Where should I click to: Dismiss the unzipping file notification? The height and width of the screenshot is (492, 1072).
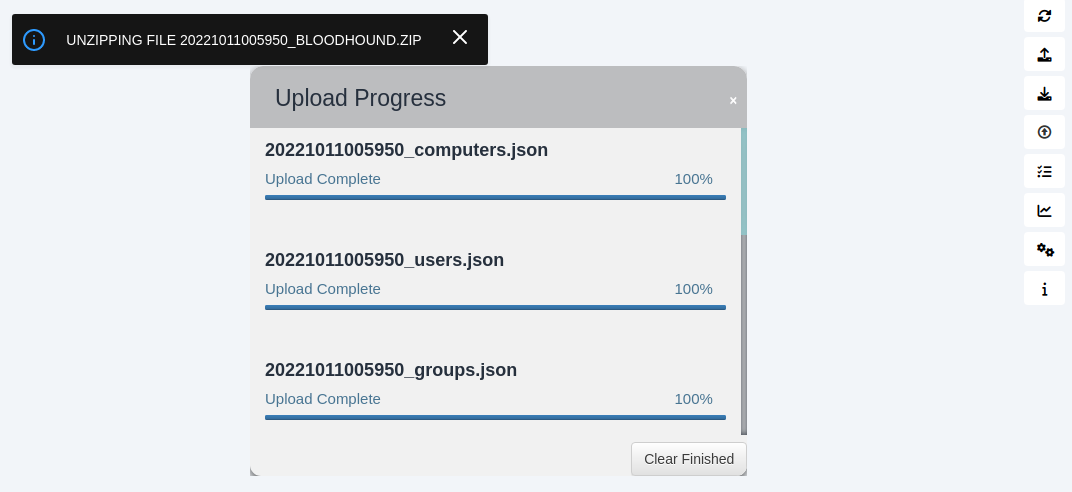coord(460,37)
